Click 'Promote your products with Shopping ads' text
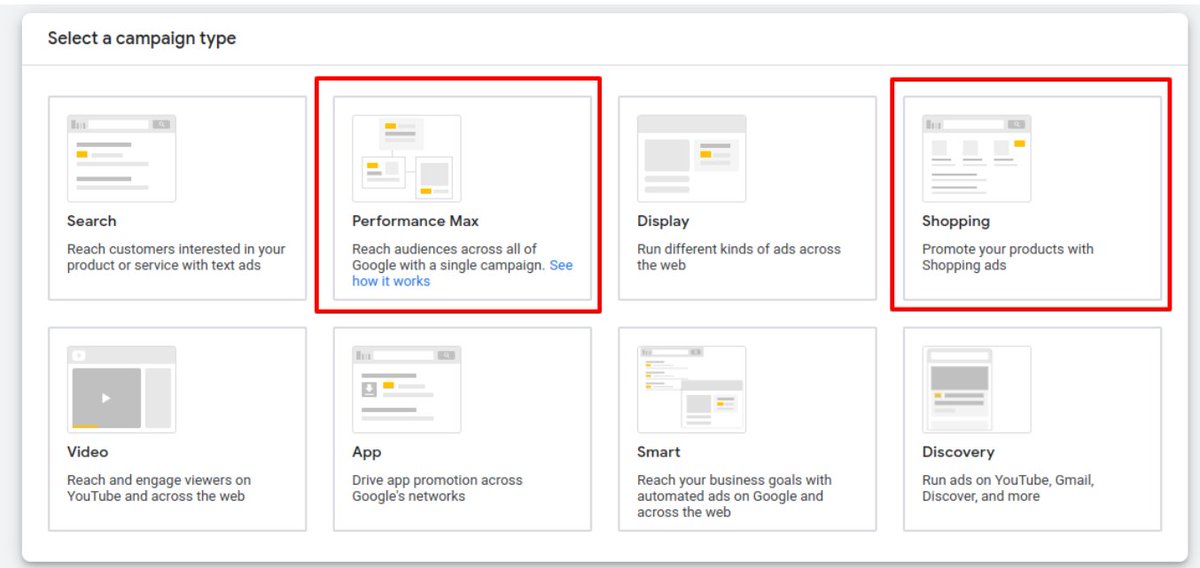The height and width of the screenshot is (568, 1200). 1008,257
